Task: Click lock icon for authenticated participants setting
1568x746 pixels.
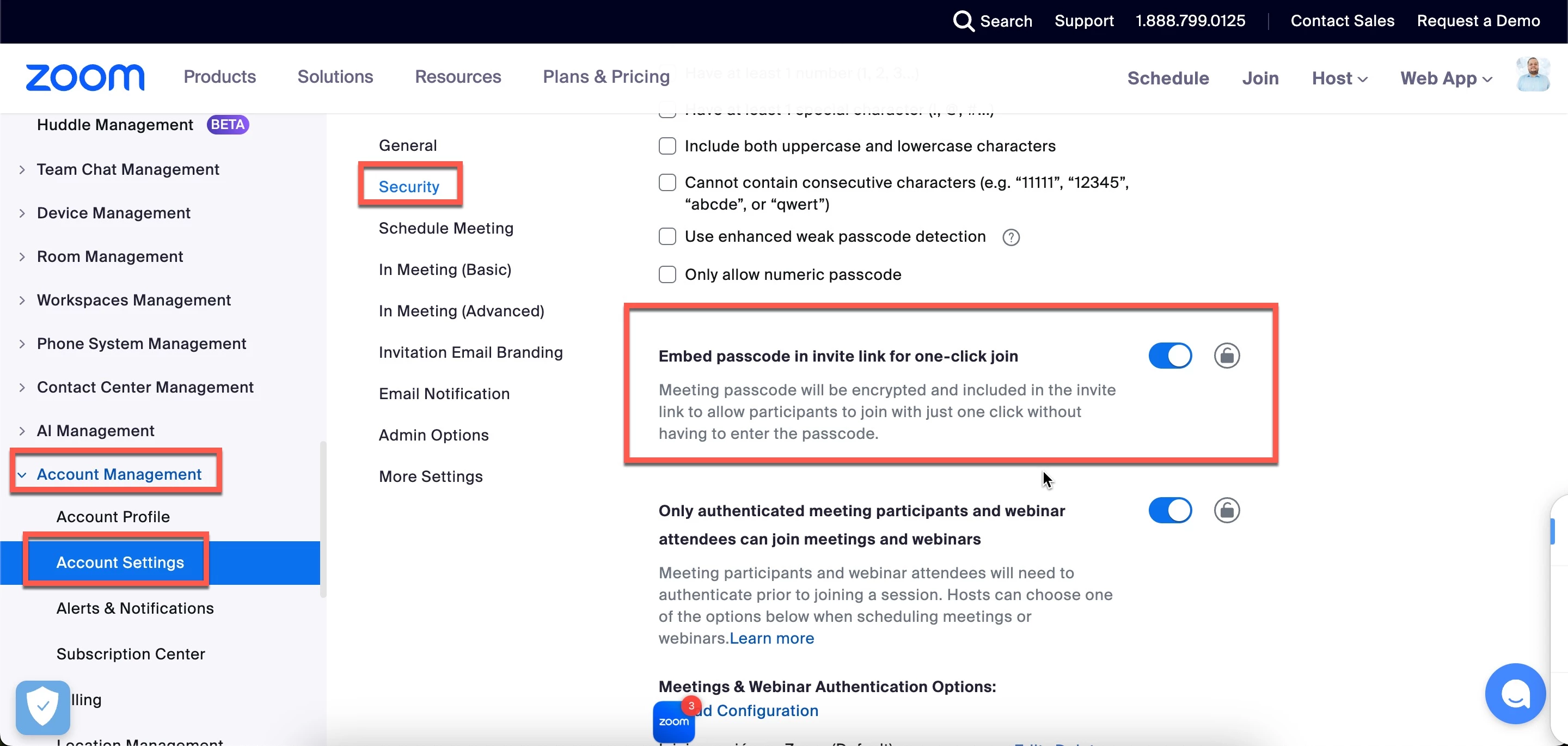Action: [x=1227, y=510]
